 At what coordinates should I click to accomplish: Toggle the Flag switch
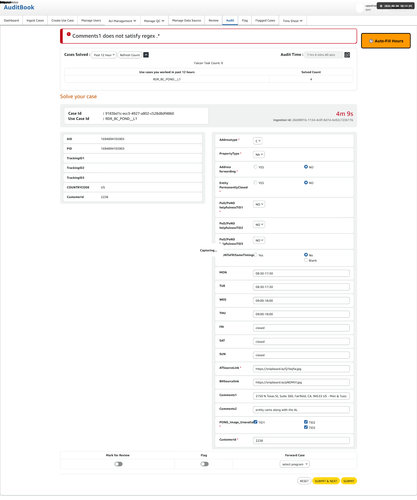[204, 464]
